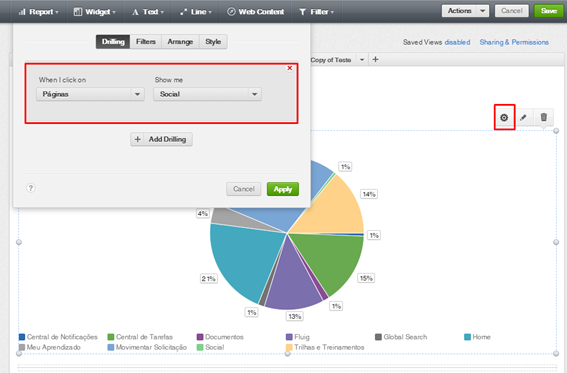Open the Páginas 'When I click on' dropdown
Viewport: 567px width, 373px height.
click(x=90, y=94)
